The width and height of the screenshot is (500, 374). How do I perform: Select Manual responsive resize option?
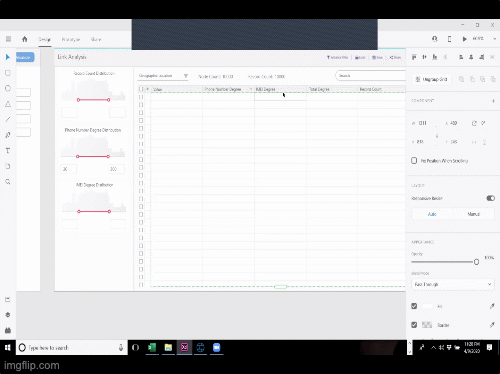tap(473, 214)
